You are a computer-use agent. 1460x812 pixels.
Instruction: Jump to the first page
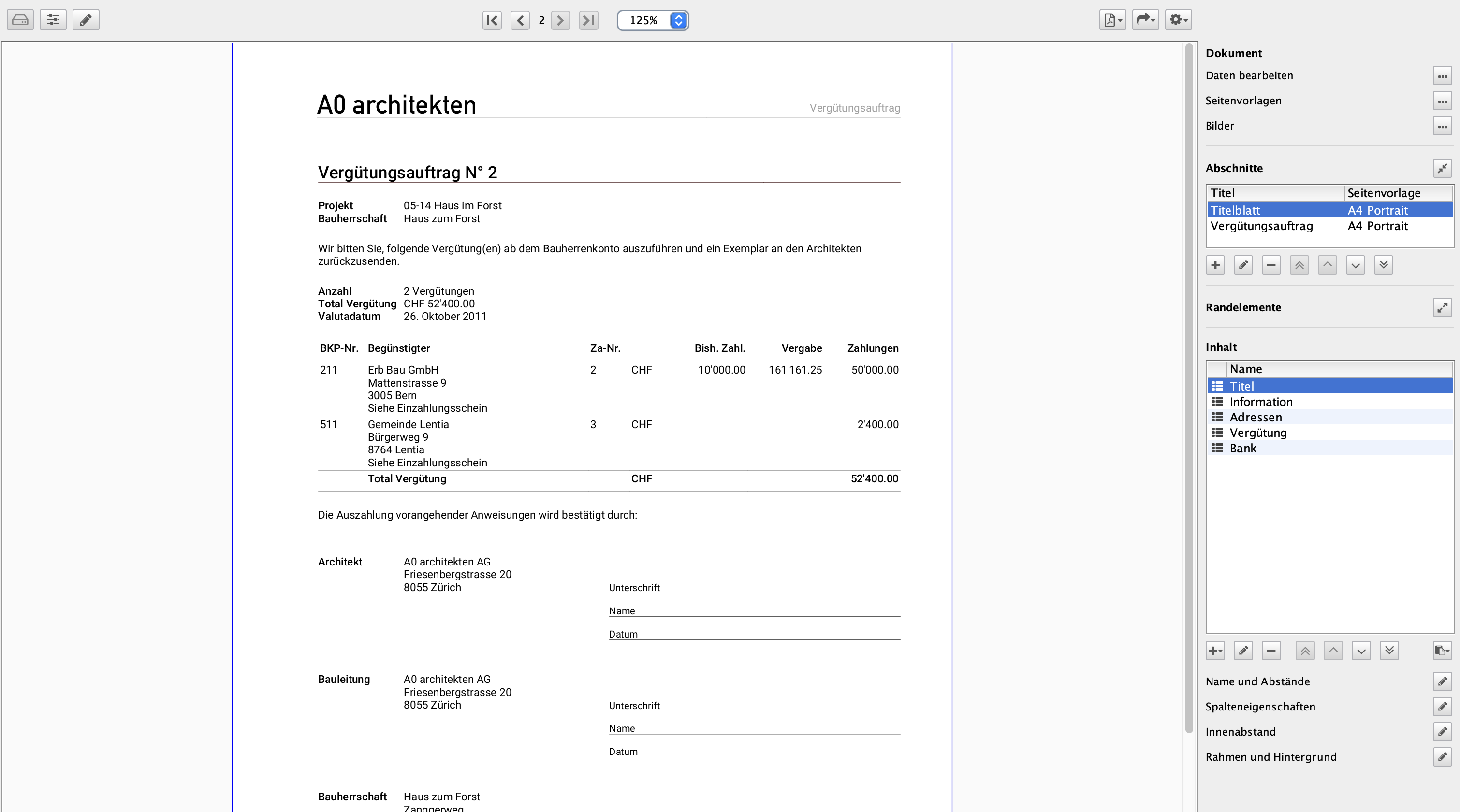492,20
